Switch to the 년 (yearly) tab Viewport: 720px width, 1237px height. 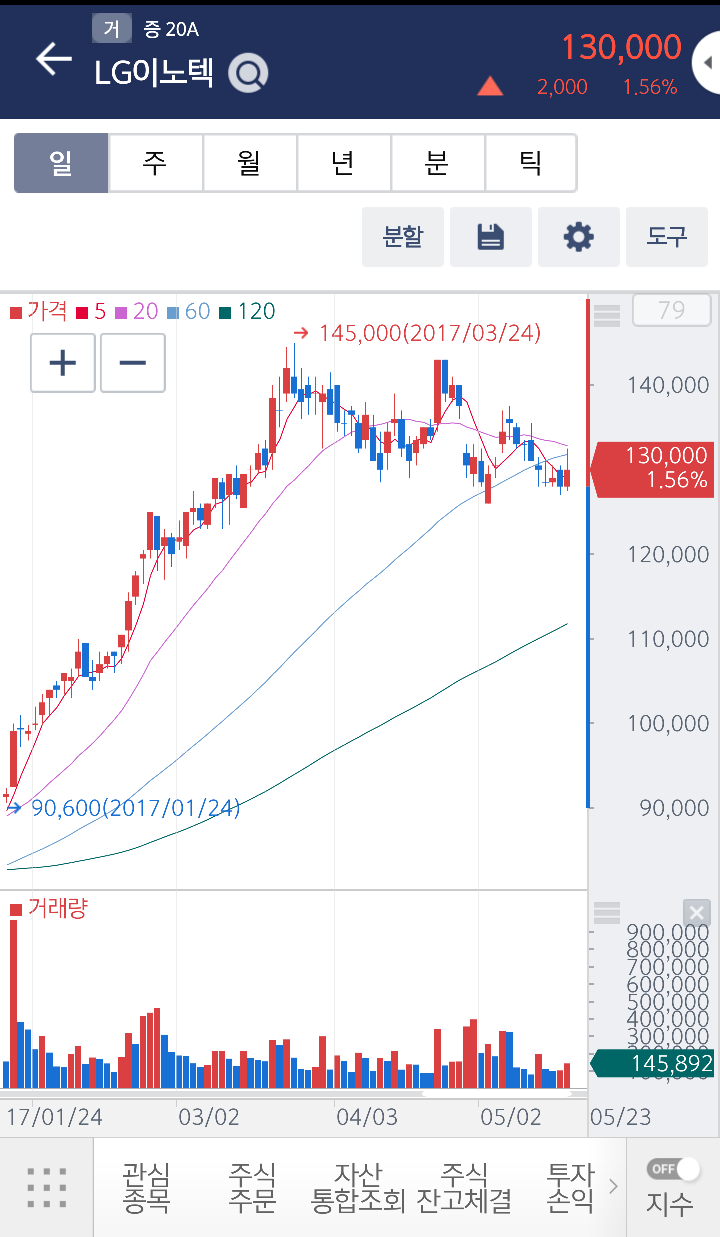click(x=343, y=163)
